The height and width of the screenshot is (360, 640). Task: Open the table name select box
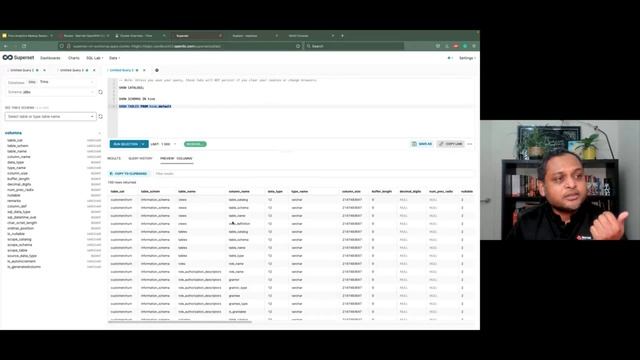pos(51,117)
